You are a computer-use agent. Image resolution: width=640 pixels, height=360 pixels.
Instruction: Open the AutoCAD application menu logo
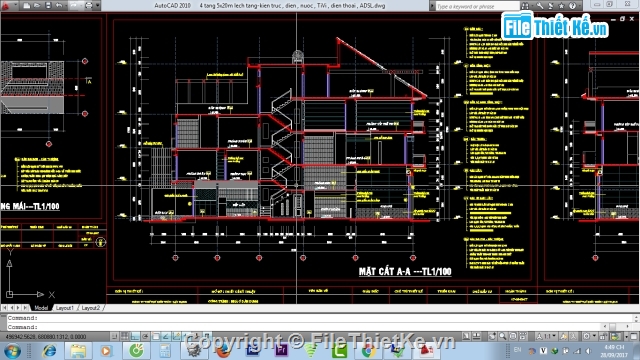pyautogui.click(x=6, y=5)
